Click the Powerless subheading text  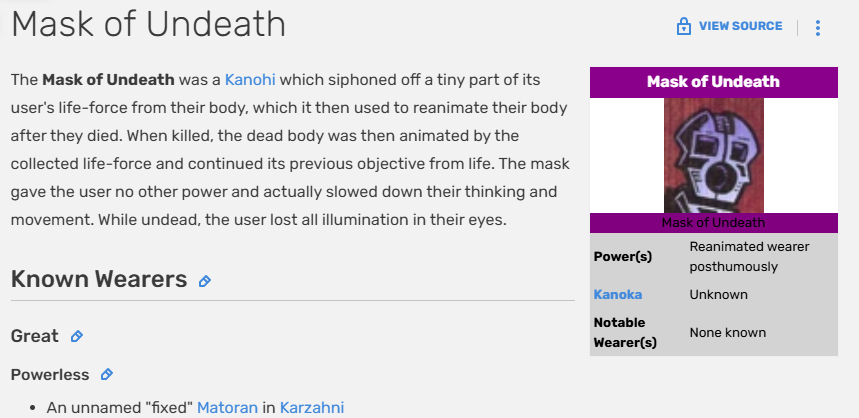(x=50, y=375)
